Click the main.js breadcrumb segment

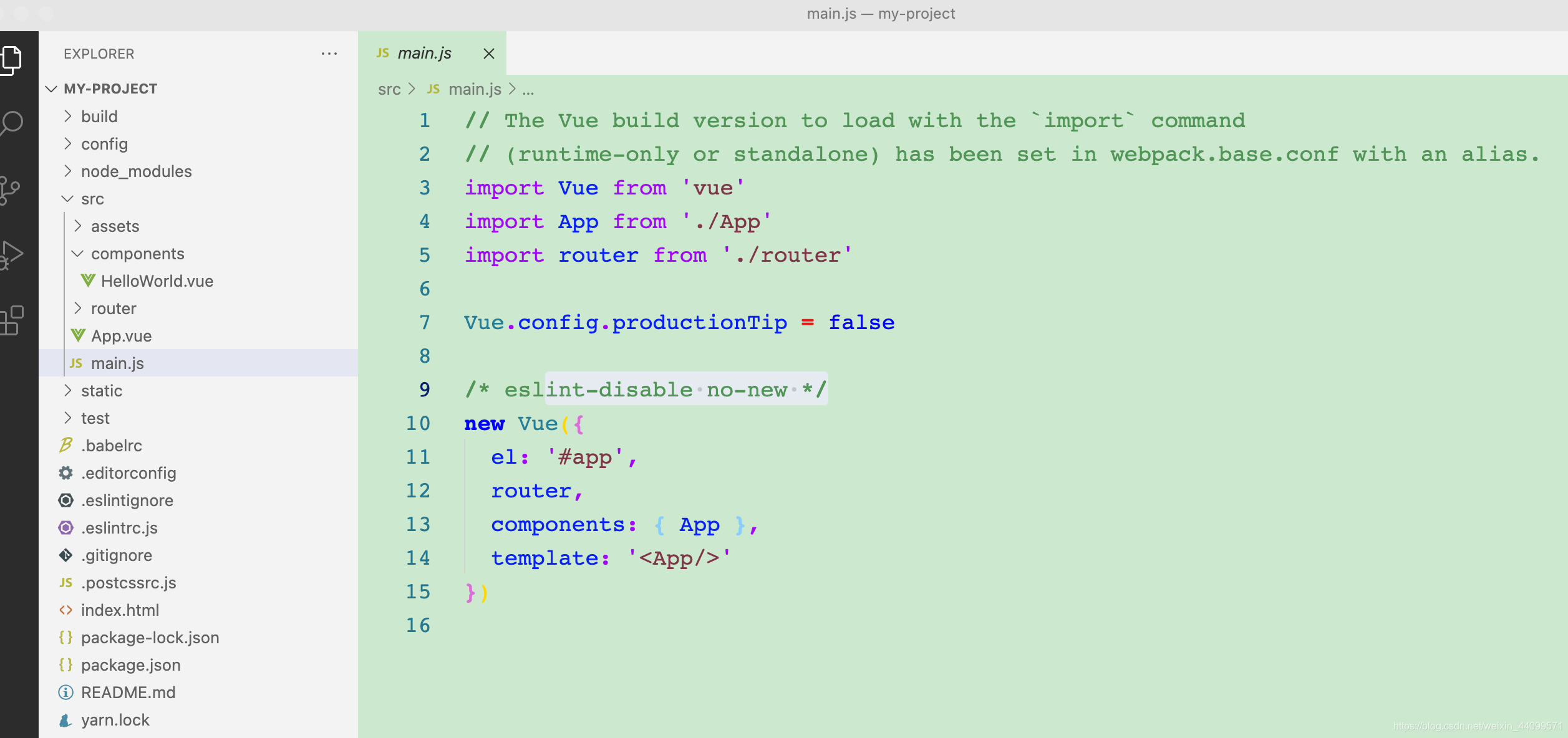(475, 90)
